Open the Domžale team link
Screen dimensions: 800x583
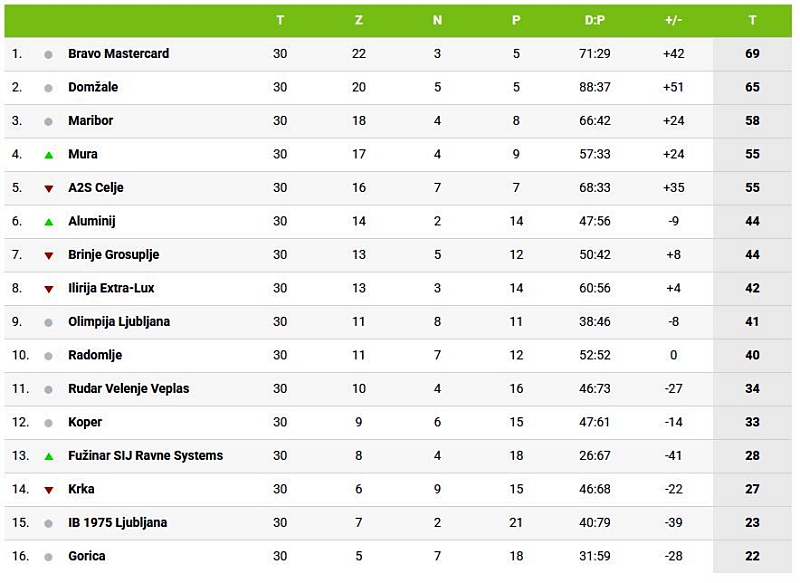pos(93,87)
